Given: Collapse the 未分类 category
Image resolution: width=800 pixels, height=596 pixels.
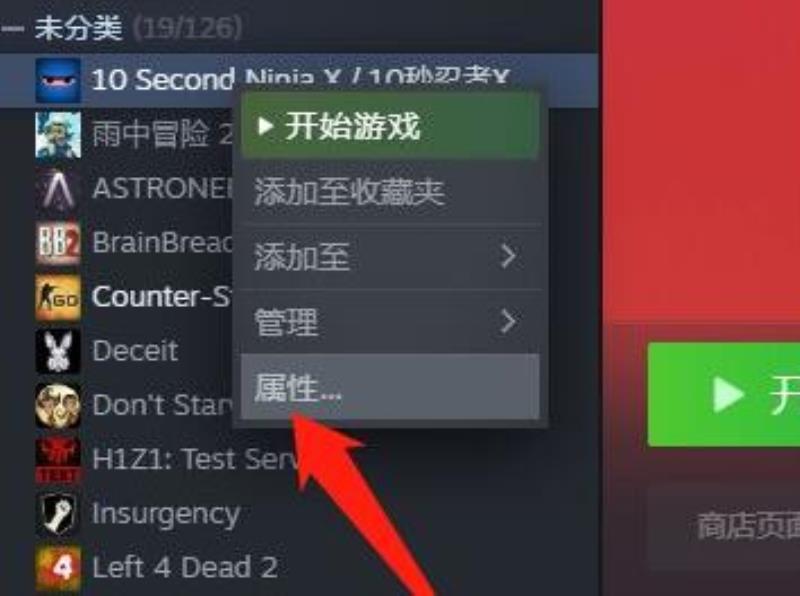Looking at the screenshot, I should click(x=12, y=28).
